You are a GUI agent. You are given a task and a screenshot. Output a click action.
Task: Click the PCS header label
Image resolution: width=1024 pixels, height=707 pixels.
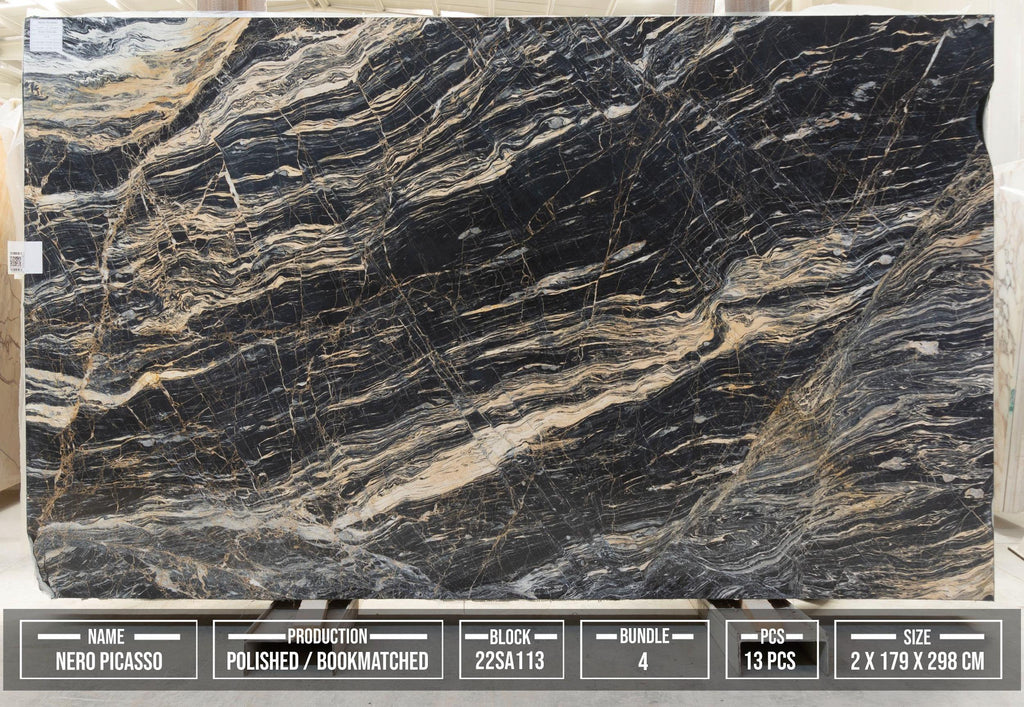pos(772,636)
